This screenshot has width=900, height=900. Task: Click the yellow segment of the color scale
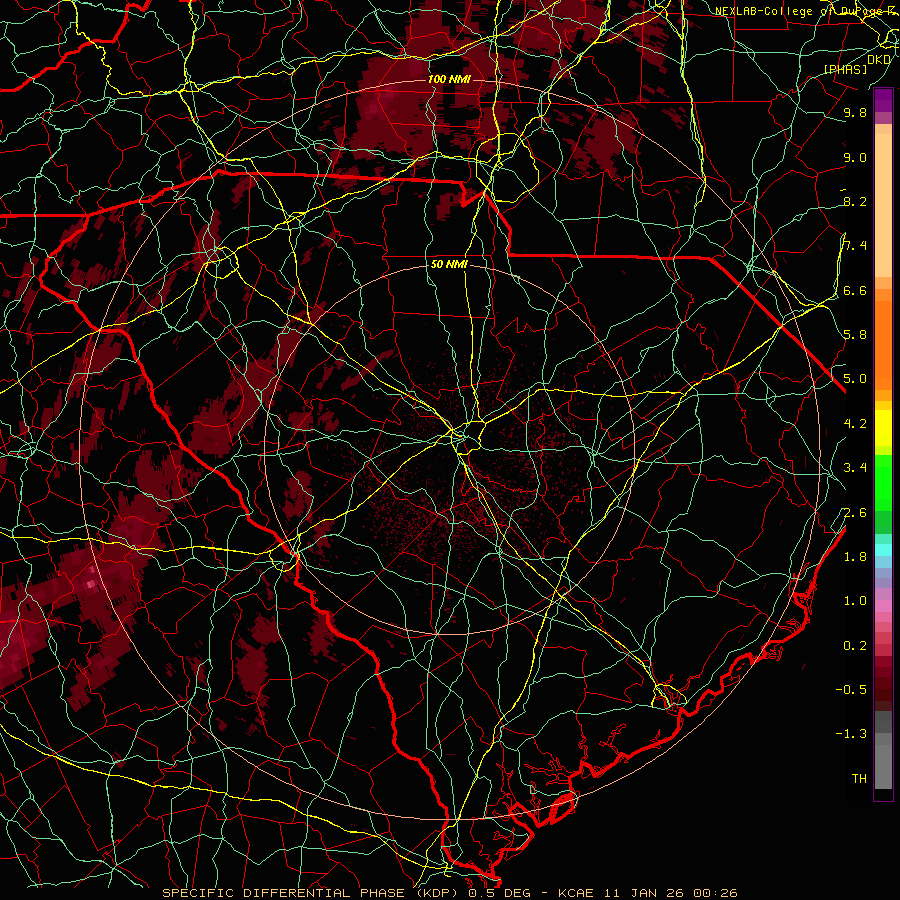tap(883, 428)
